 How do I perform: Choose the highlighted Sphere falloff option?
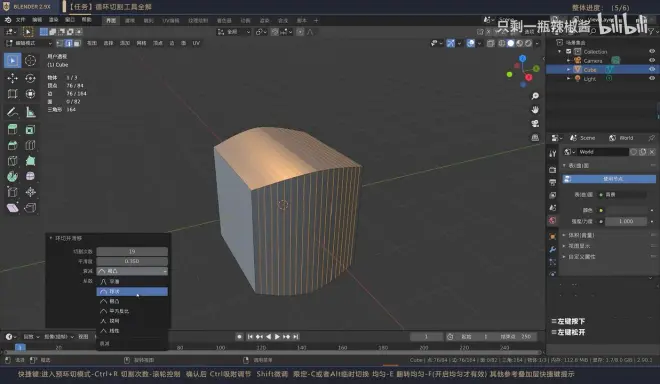pos(132,291)
